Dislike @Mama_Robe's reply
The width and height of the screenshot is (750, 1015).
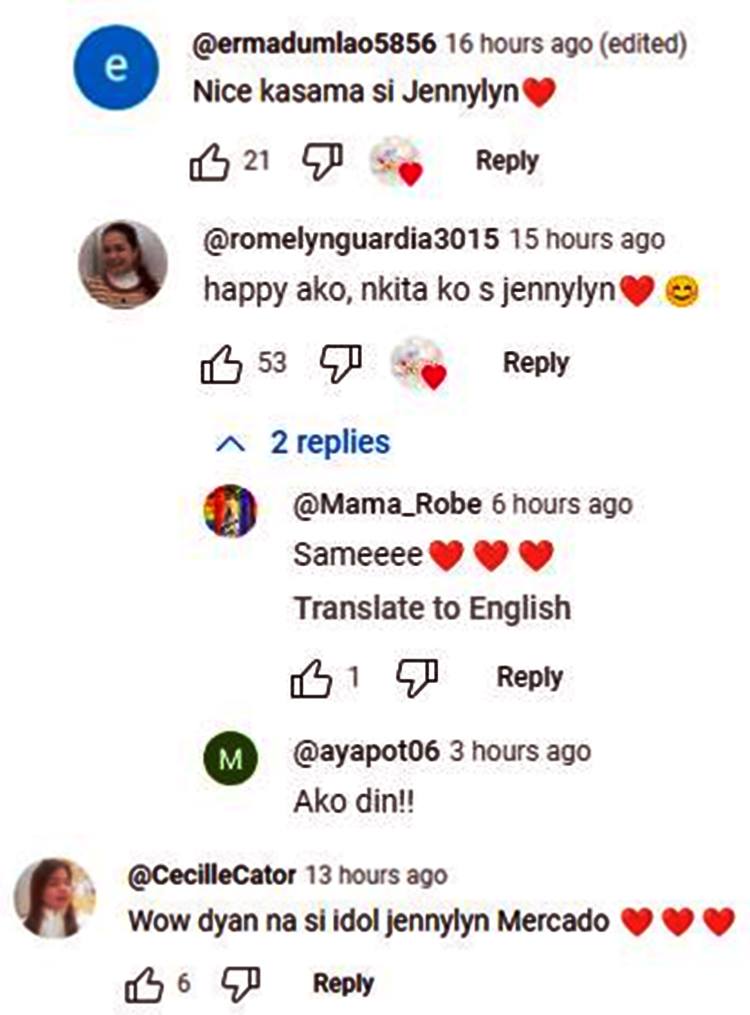(417, 678)
